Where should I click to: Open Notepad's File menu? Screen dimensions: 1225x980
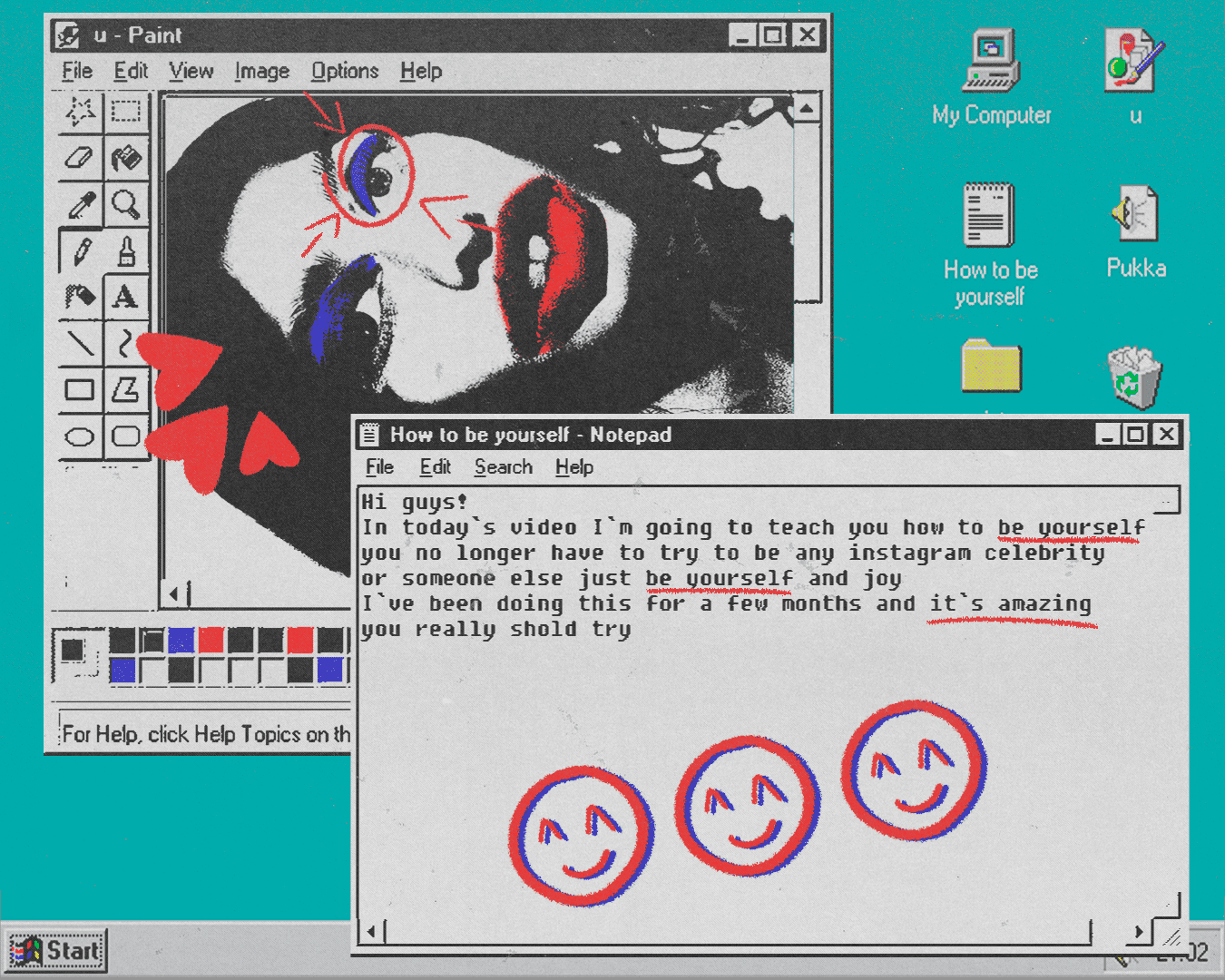(x=379, y=467)
